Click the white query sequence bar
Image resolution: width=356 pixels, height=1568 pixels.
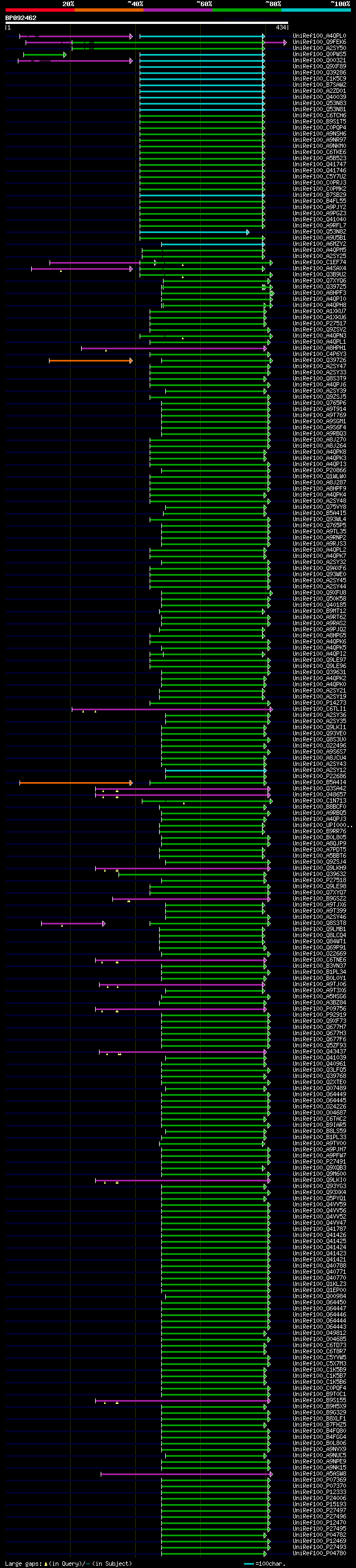tap(147, 23)
